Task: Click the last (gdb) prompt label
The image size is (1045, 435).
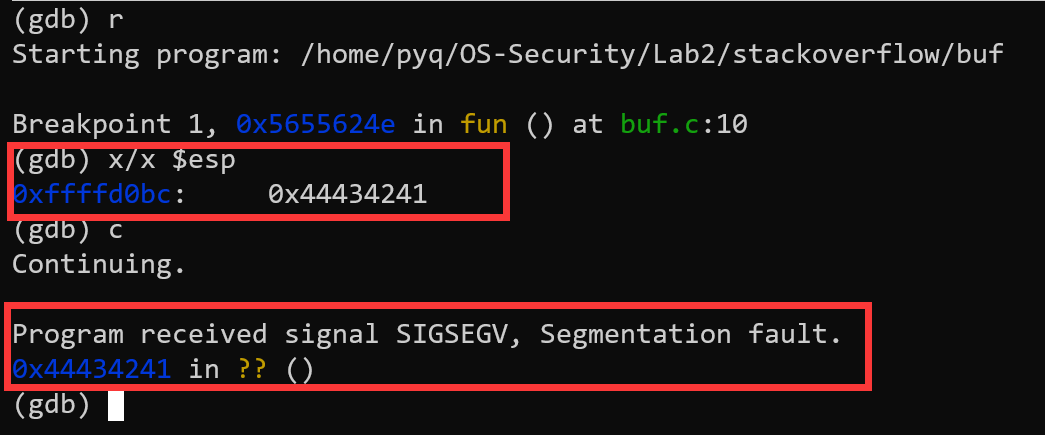Action: click(x=51, y=405)
